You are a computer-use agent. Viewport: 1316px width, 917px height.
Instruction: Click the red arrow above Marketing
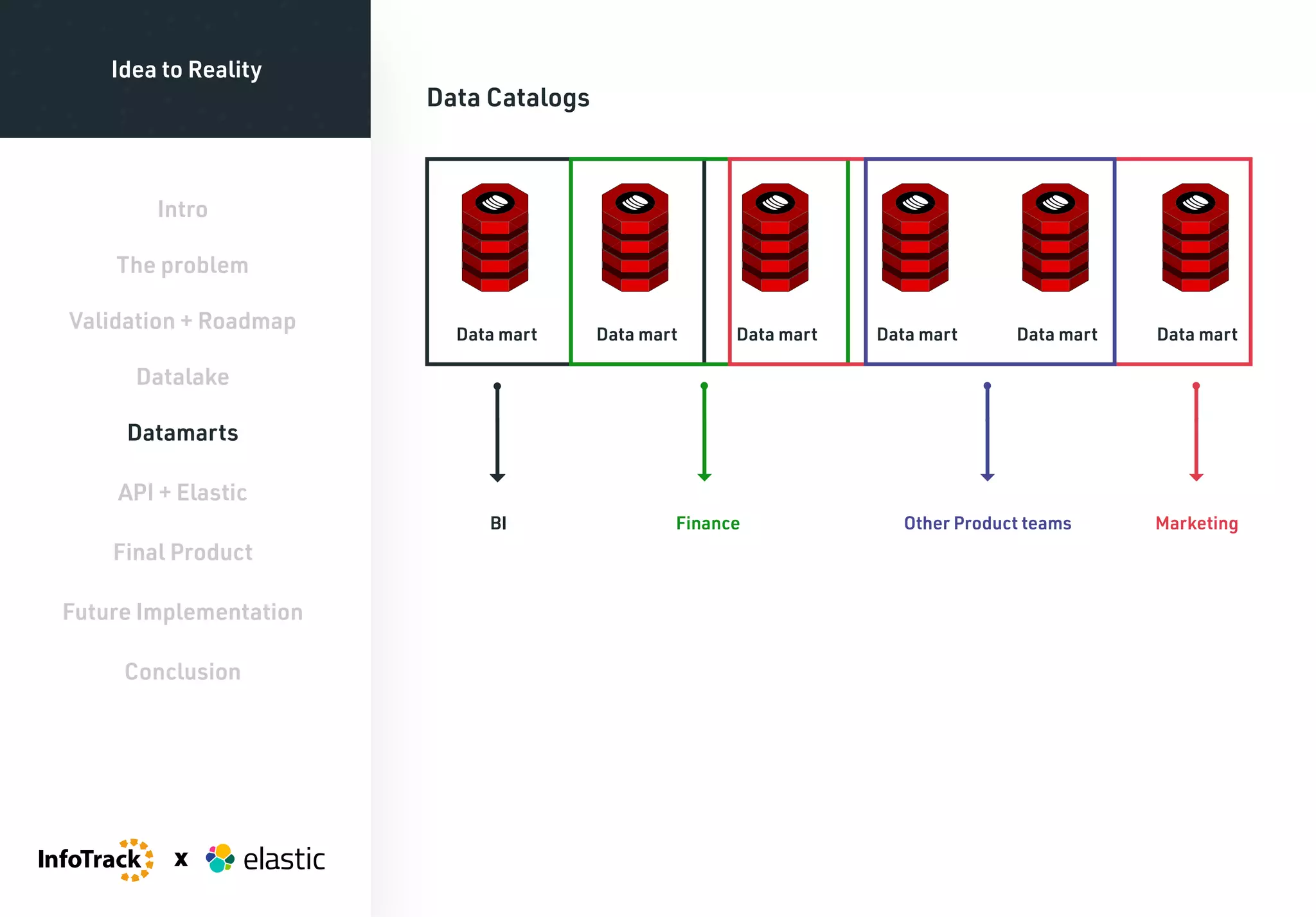click(x=1196, y=432)
